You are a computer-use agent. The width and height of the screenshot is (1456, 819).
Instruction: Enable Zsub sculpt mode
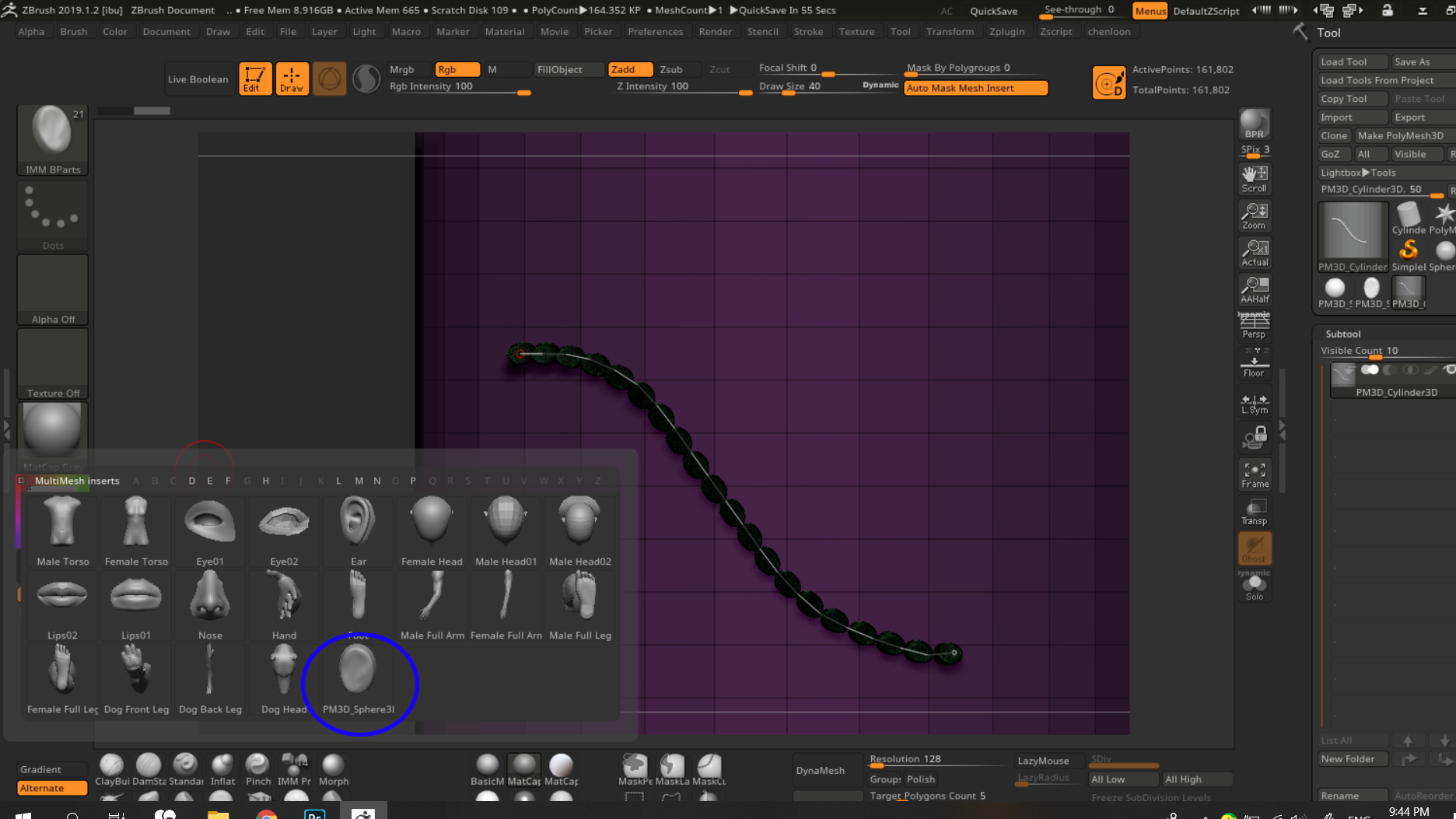[x=671, y=69]
